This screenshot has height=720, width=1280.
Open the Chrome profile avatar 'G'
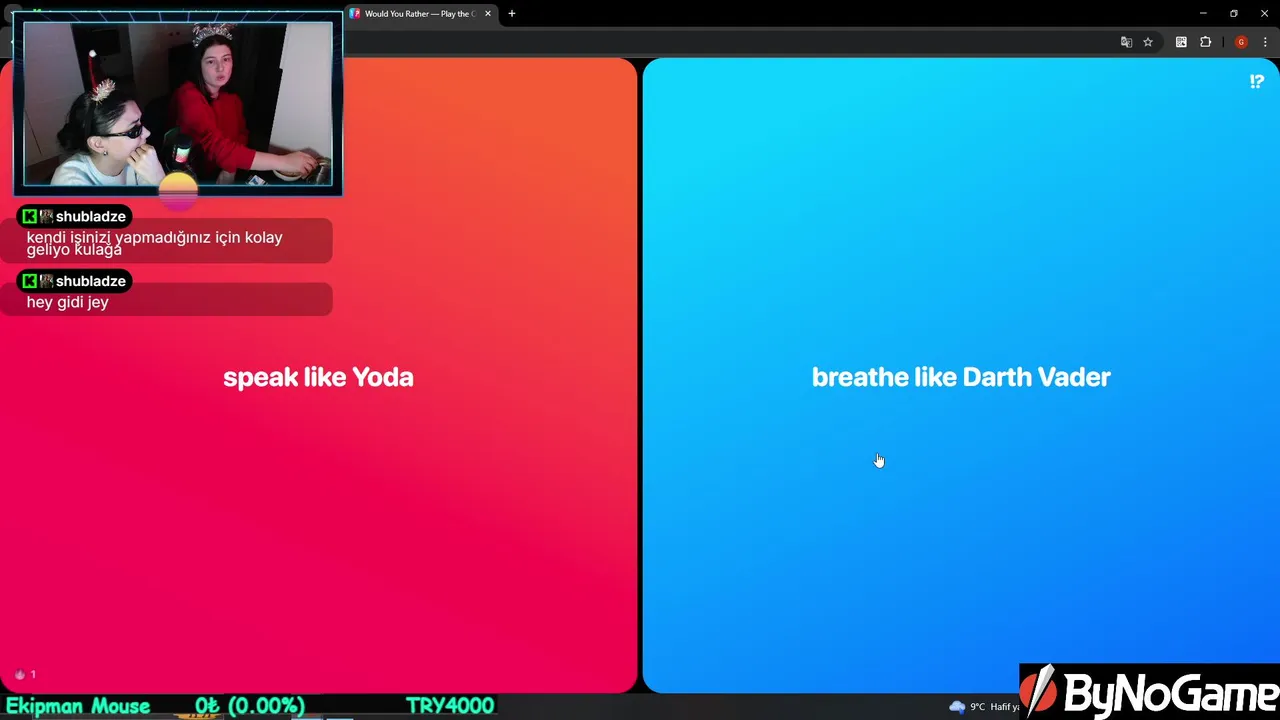(1241, 42)
